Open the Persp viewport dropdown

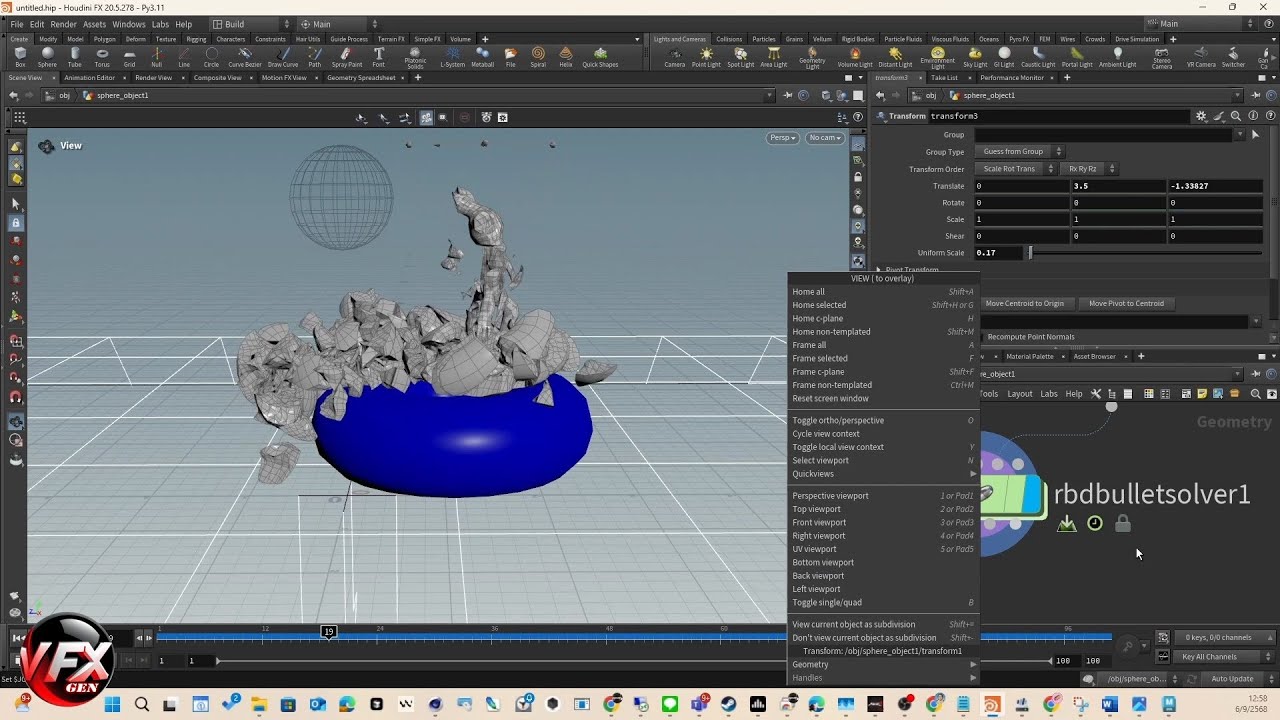tap(783, 138)
